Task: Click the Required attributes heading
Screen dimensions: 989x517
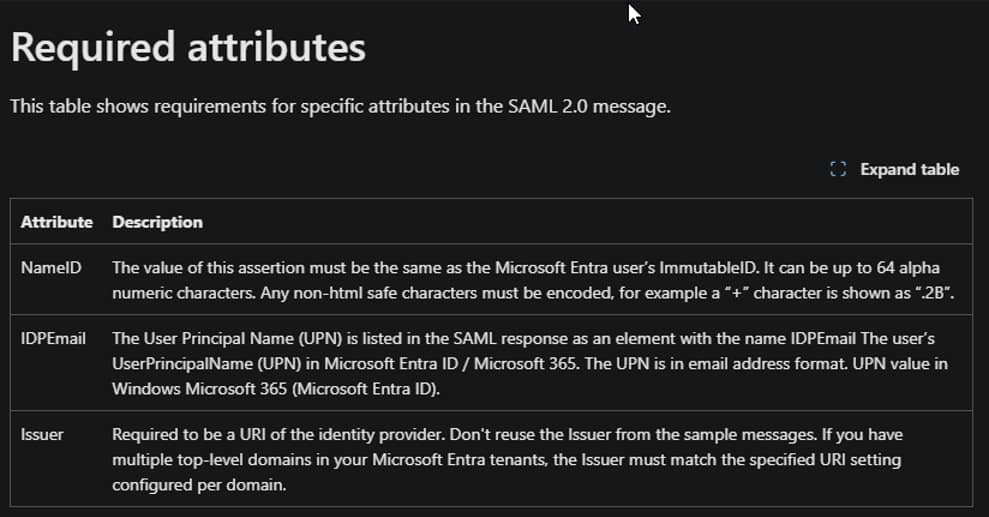Action: tap(188, 48)
